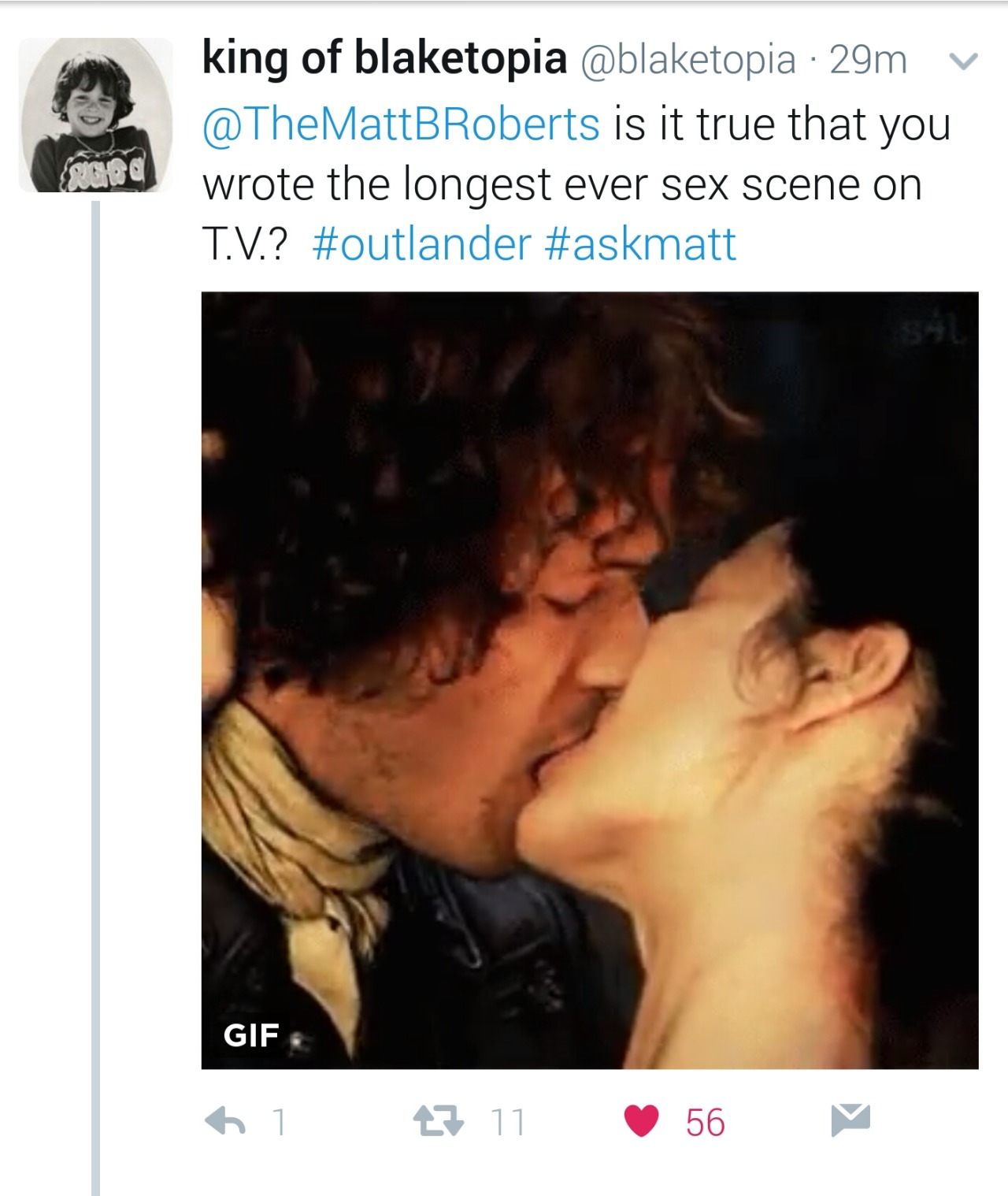Open the #askmatt hashtag
The width and height of the screenshot is (1008, 1196).
640,243
